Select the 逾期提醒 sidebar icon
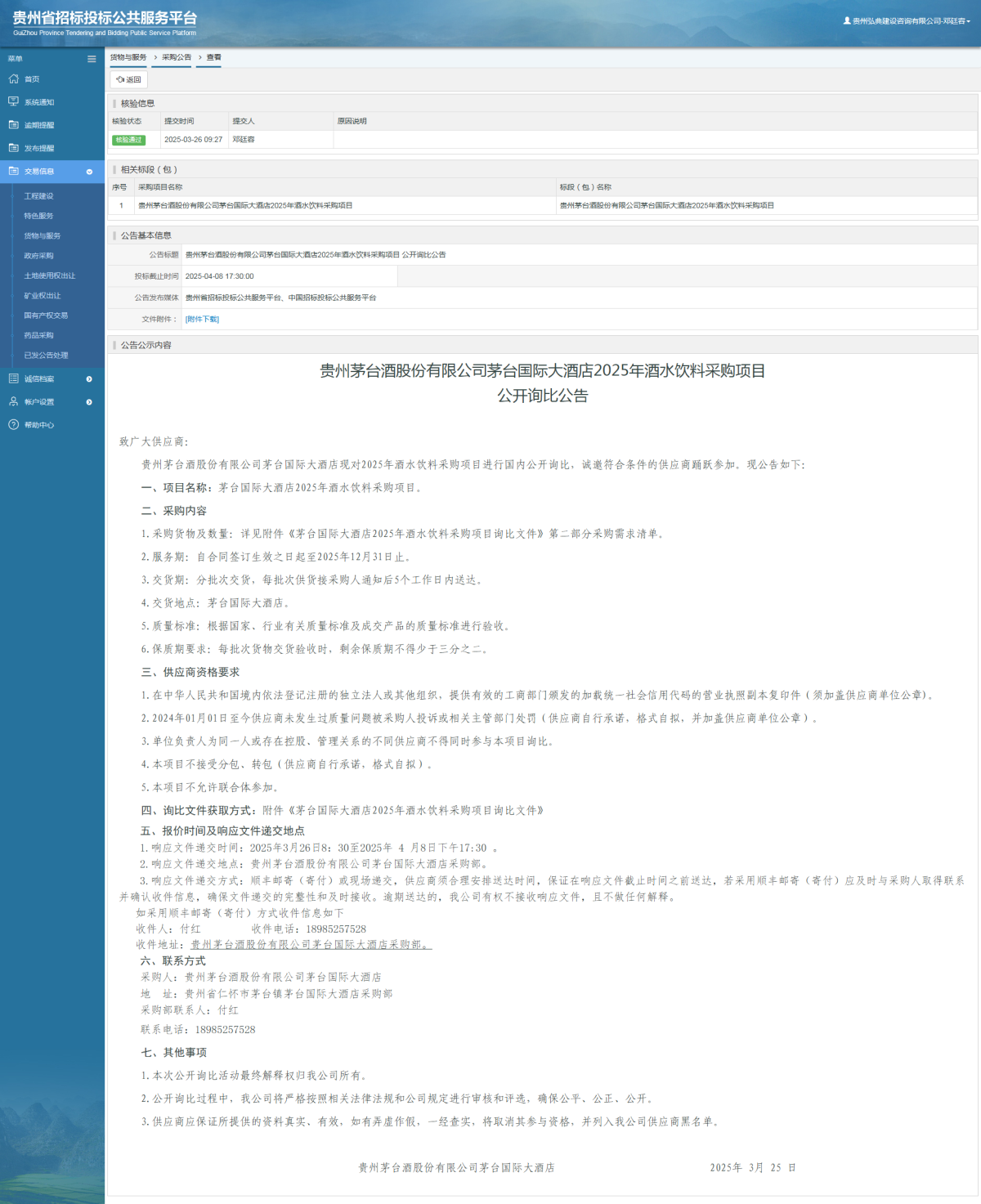Image resolution: width=981 pixels, height=1204 pixels. click(x=13, y=125)
